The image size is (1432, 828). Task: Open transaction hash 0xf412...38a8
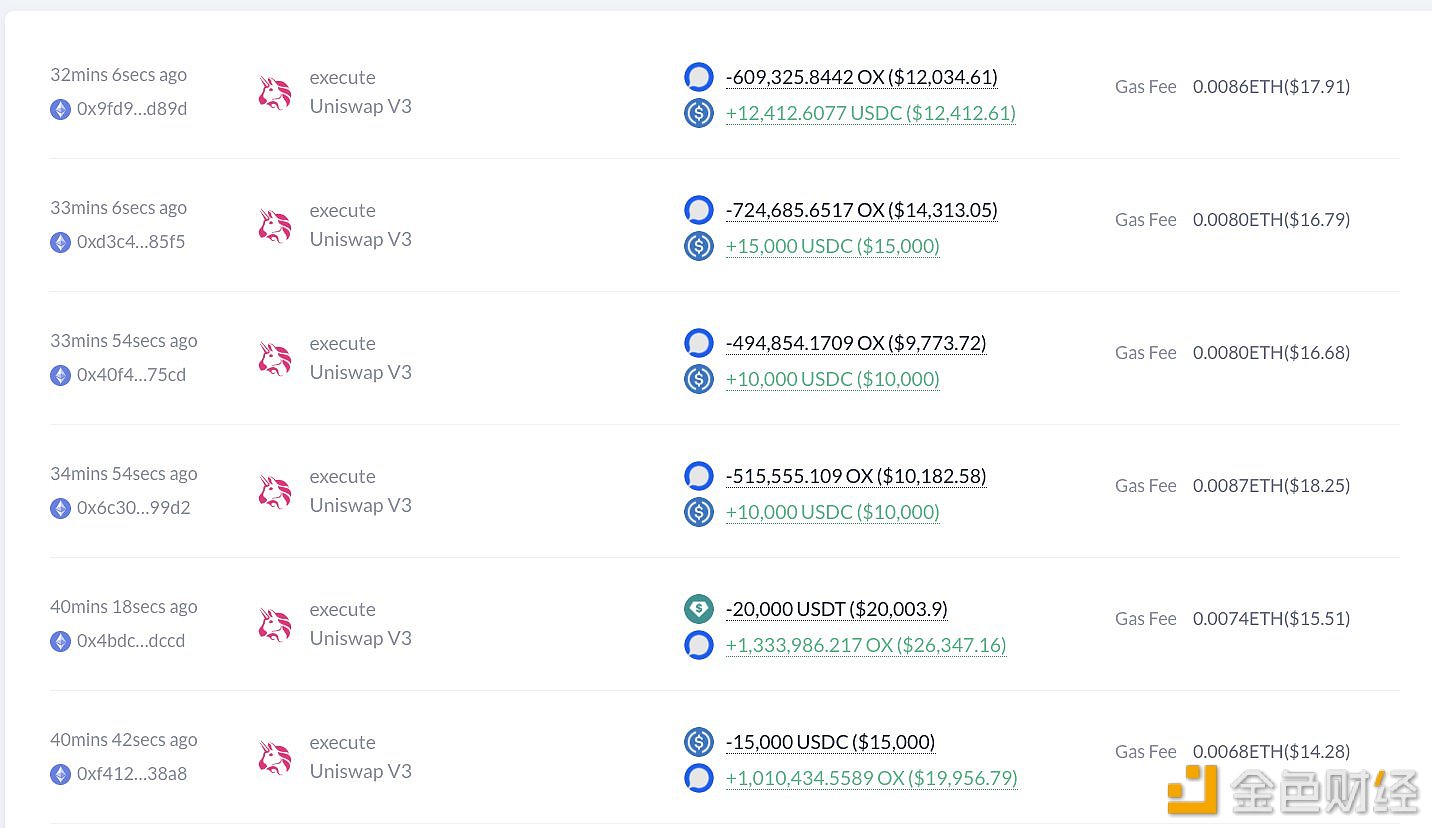tap(132, 774)
